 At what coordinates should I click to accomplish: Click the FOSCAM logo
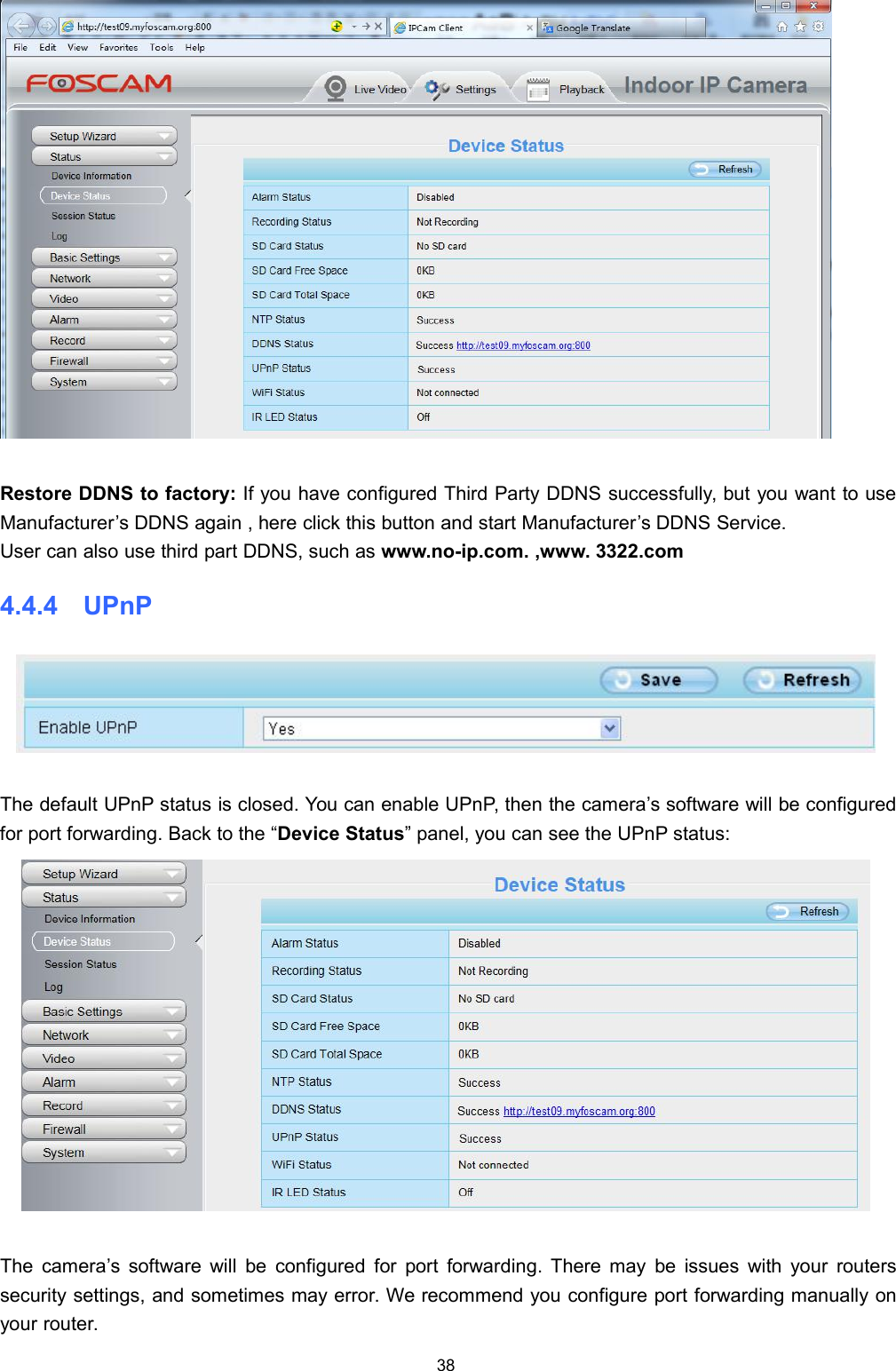pos(98,84)
